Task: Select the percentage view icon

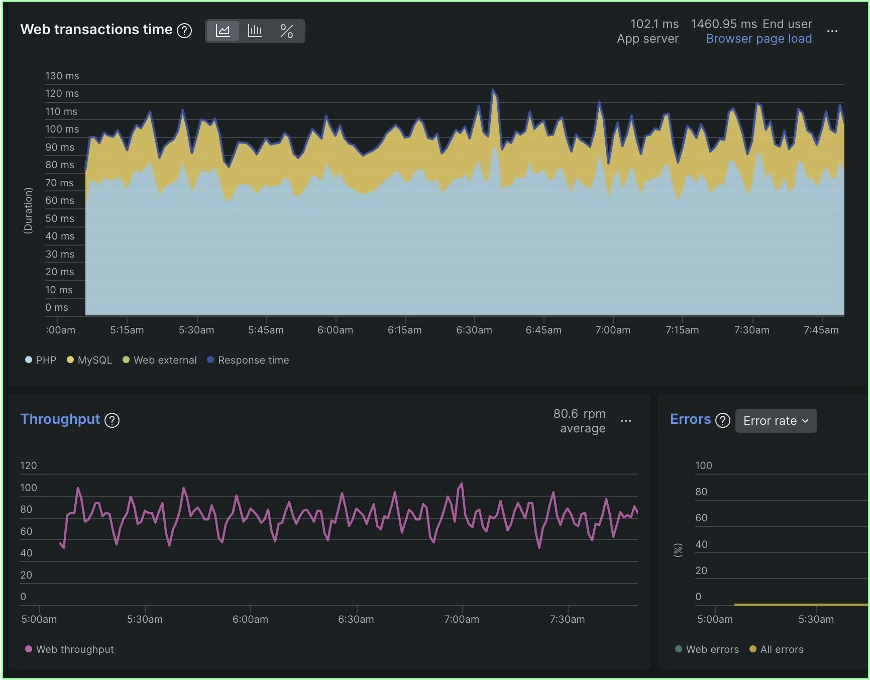Action: (287, 31)
